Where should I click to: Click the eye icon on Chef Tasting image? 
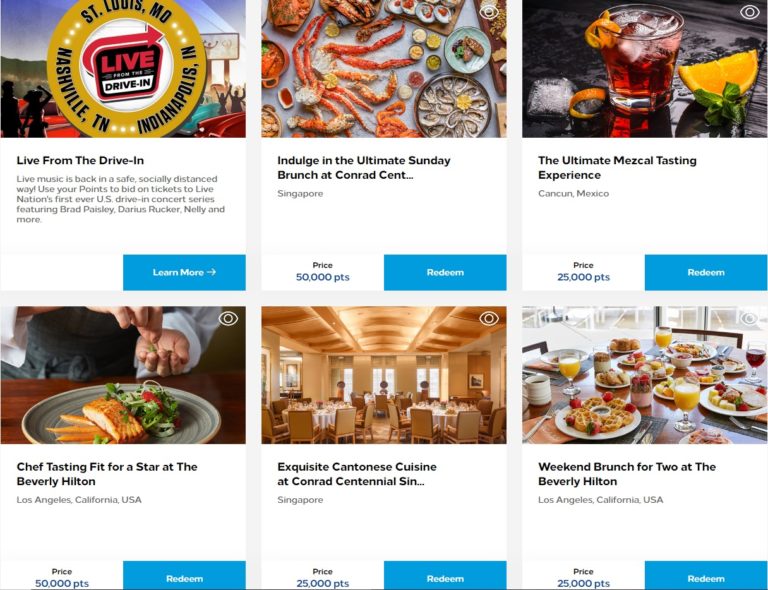[x=228, y=319]
